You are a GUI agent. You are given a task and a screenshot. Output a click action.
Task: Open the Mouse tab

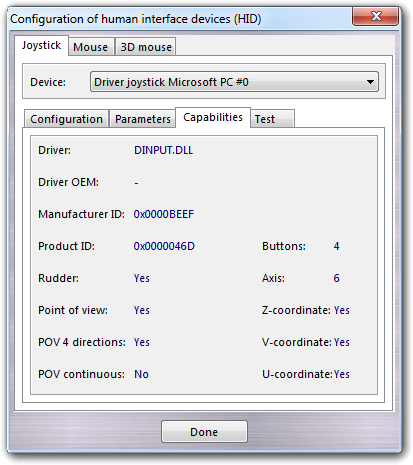(x=91, y=47)
